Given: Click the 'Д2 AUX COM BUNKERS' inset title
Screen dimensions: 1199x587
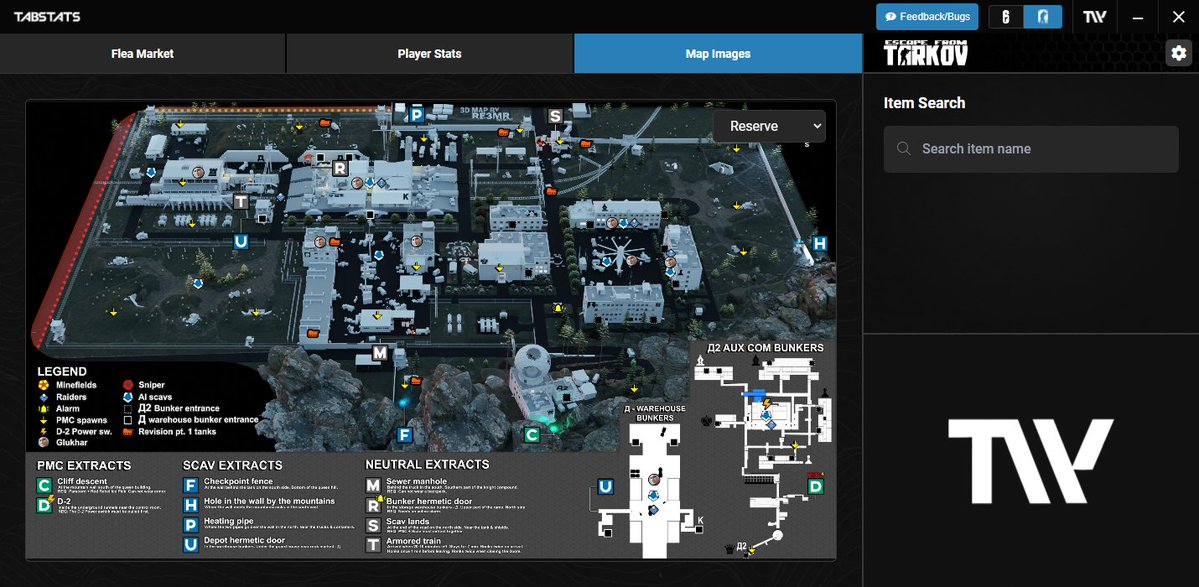Looking at the screenshot, I should click(x=765, y=348).
